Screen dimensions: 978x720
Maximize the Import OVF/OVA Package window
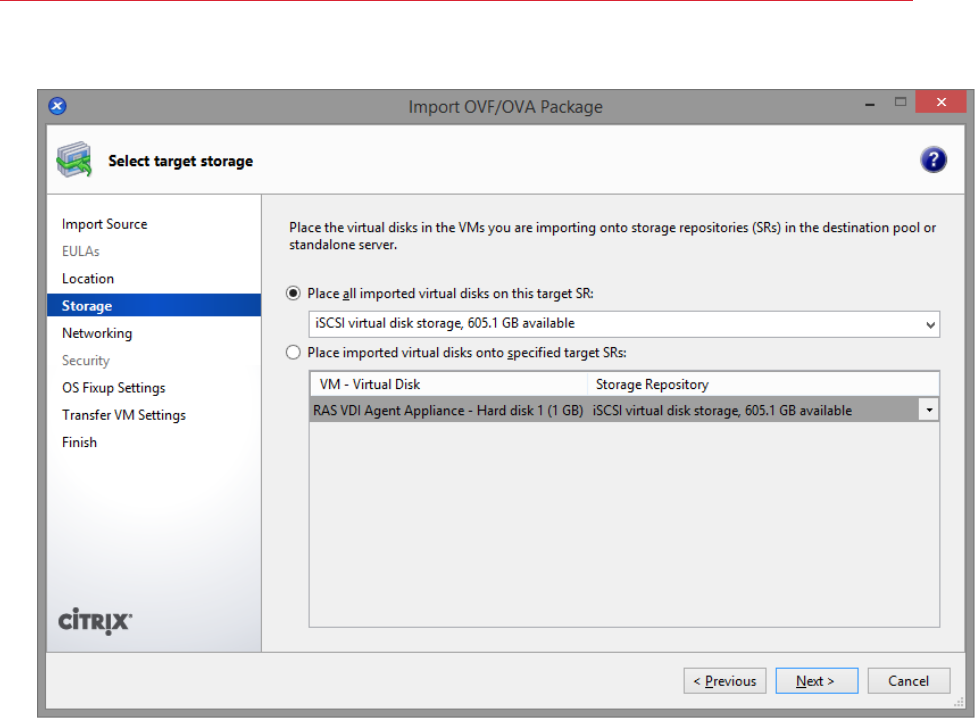[x=900, y=102]
